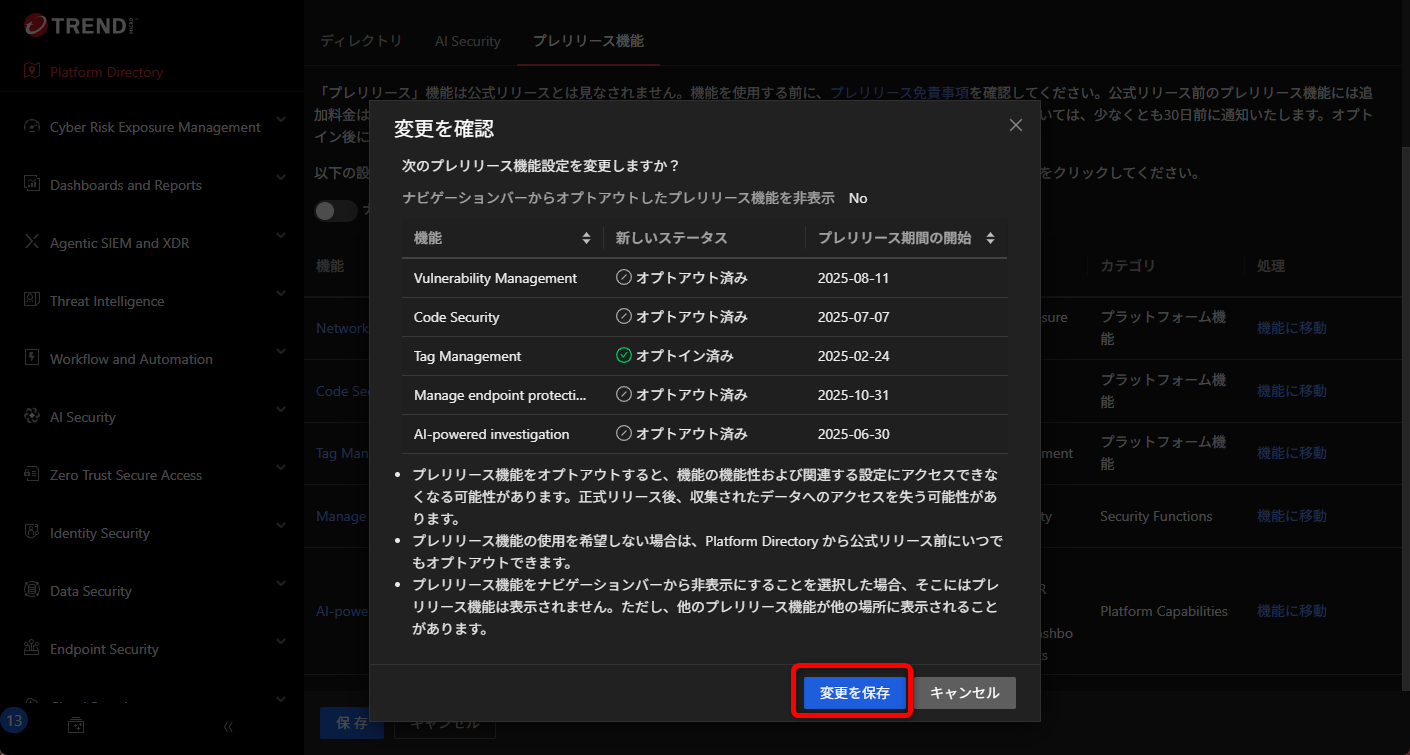Collapse the sidebar with the chevron
This screenshot has height=755, width=1410.
[228, 727]
